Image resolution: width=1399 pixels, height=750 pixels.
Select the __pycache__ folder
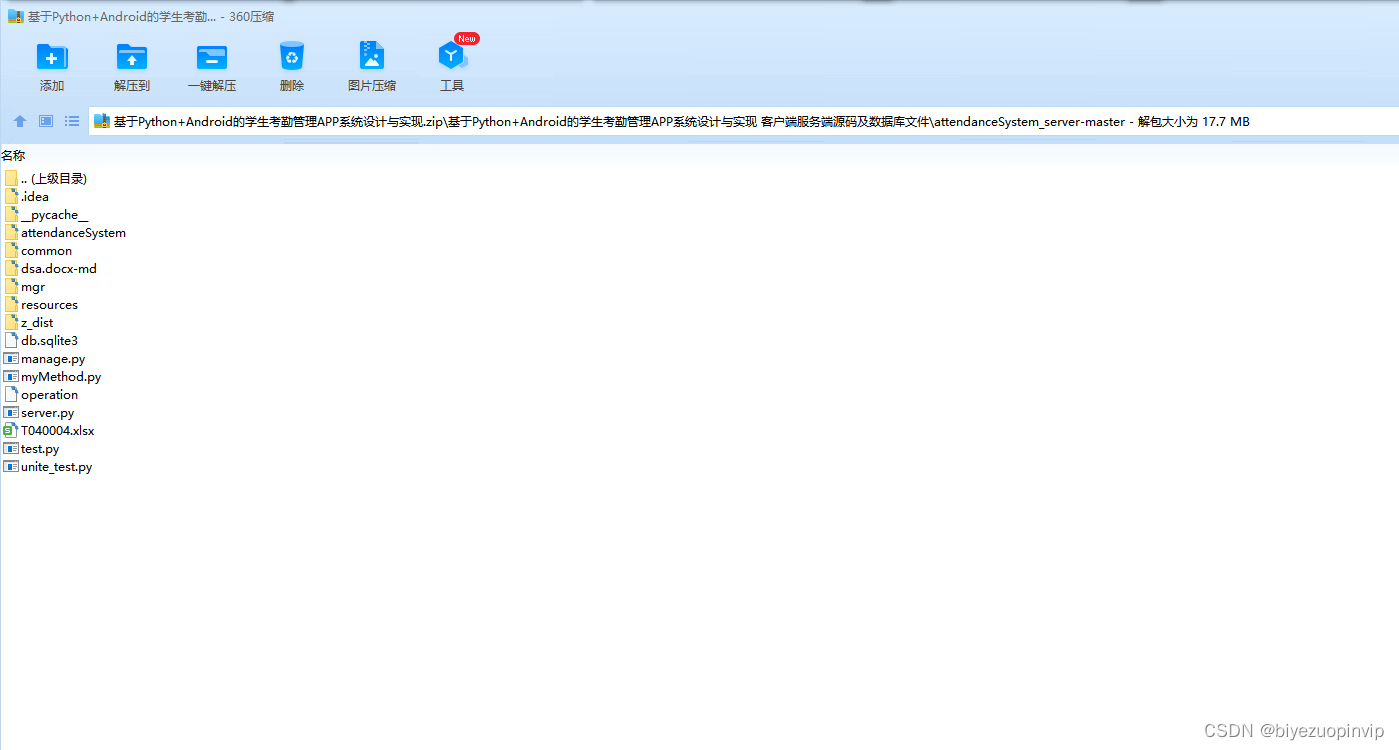[x=47, y=214]
